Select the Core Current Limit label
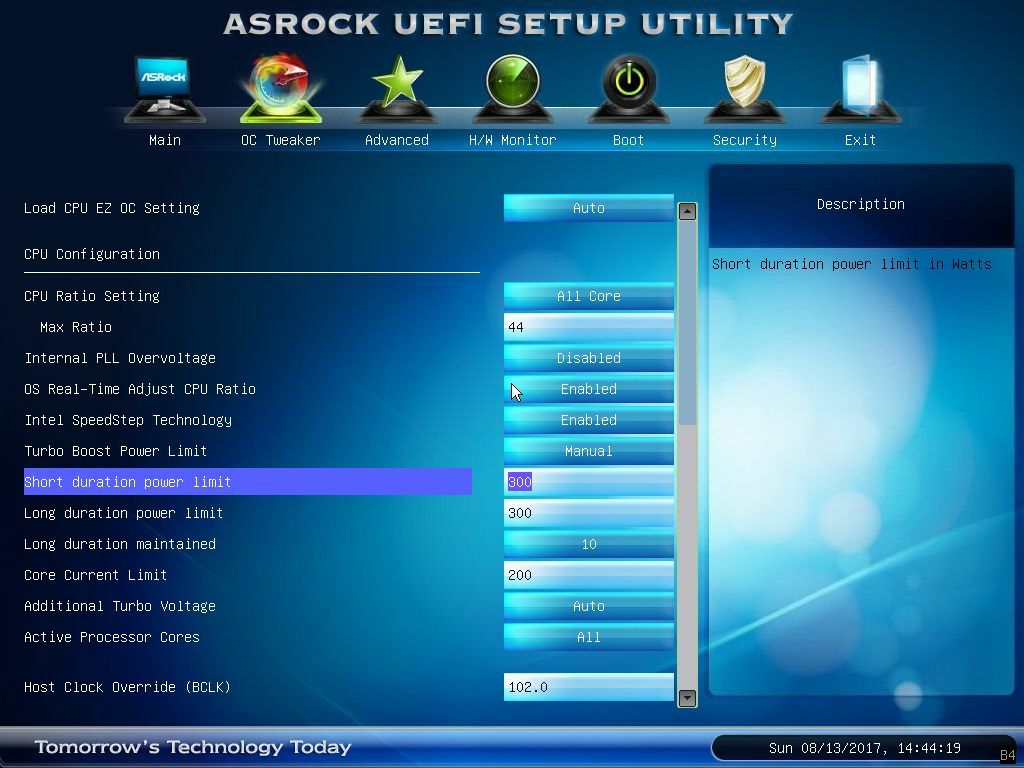This screenshot has height=768, width=1024. tap(95, 575)
